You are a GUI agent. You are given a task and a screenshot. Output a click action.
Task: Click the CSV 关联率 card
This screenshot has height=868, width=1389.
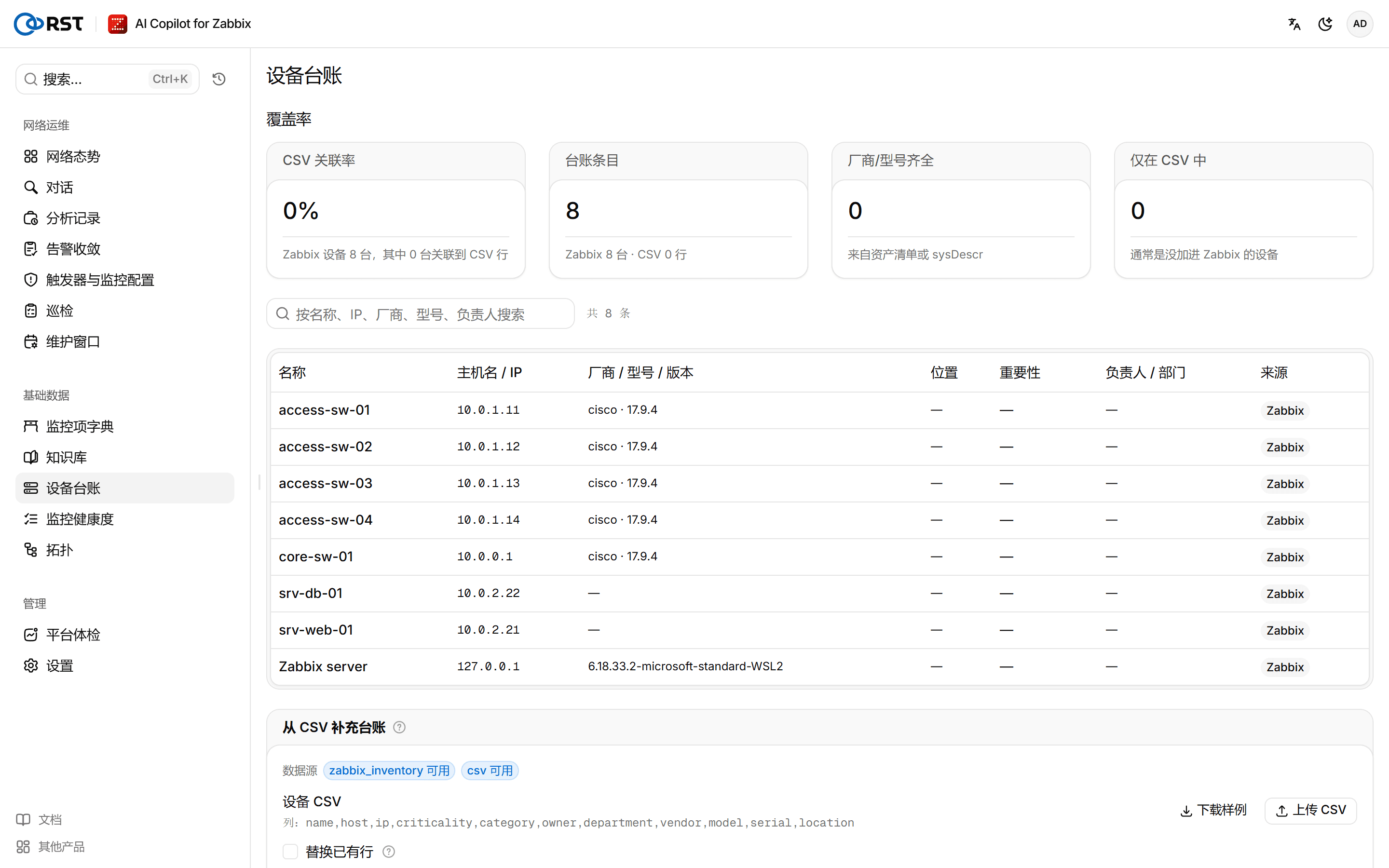396,210
